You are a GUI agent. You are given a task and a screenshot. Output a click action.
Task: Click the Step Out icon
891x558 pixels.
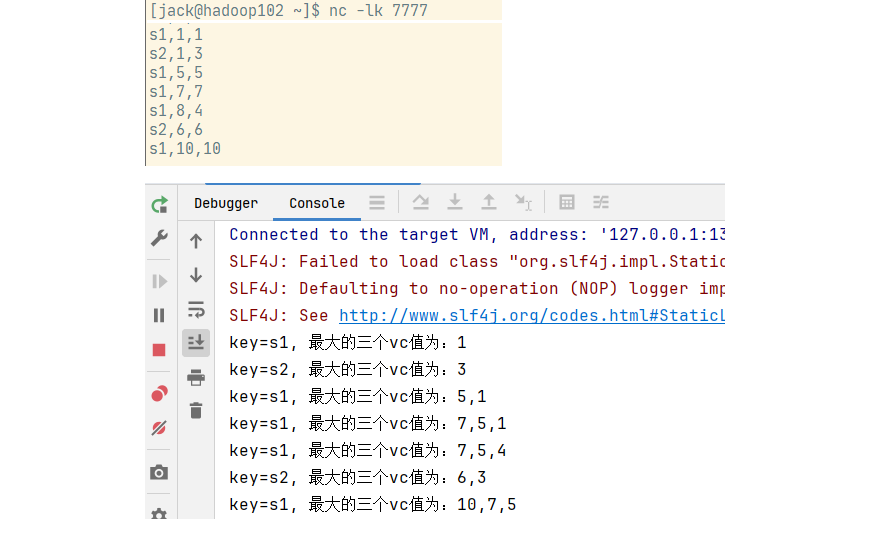489,202
